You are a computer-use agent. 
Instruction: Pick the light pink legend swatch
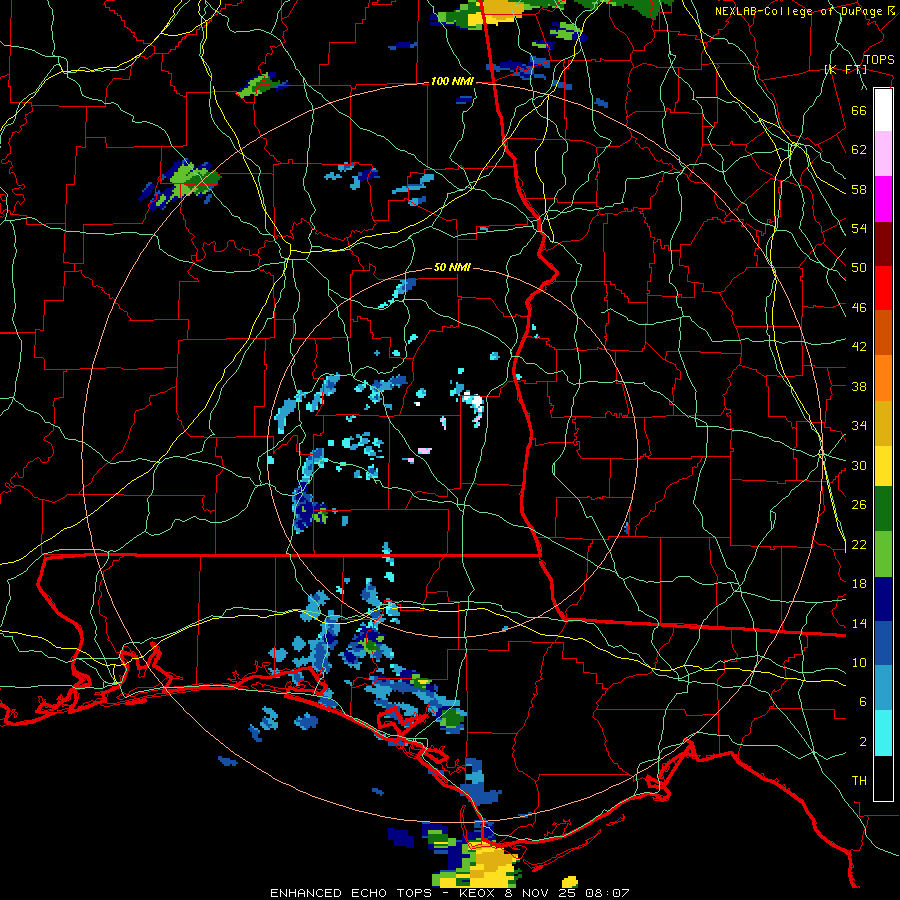tap(883, 154)
